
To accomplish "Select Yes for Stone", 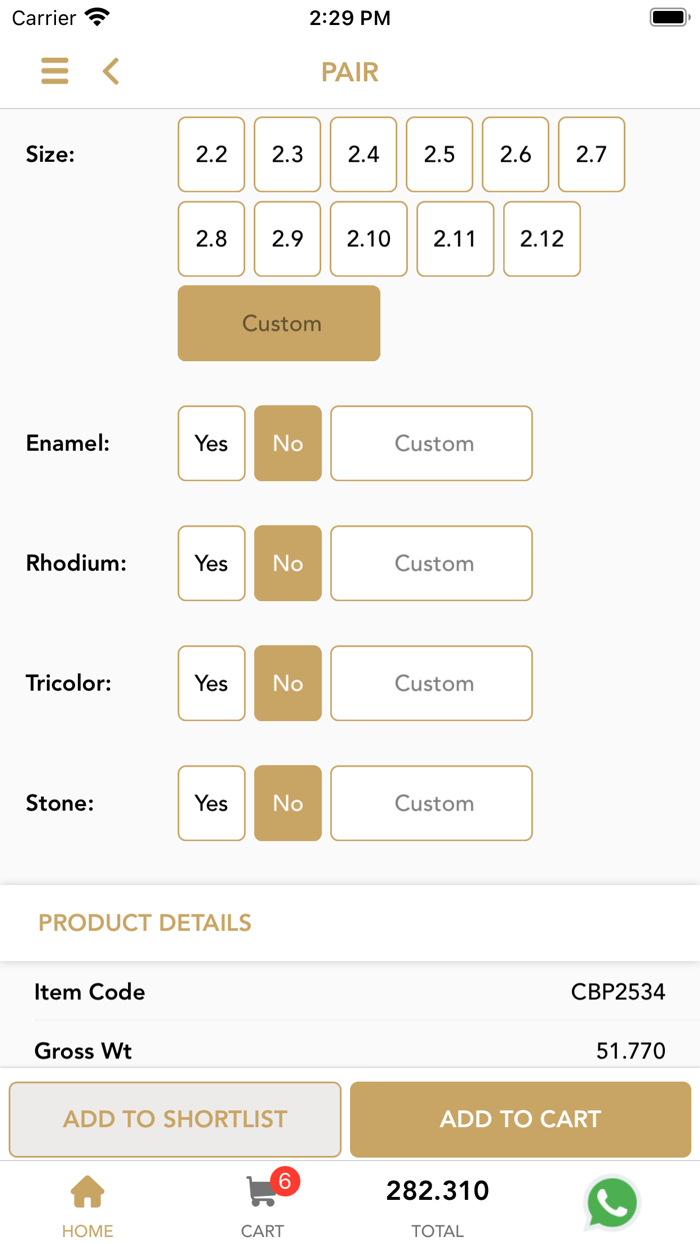I will click(x=211, y=803).
